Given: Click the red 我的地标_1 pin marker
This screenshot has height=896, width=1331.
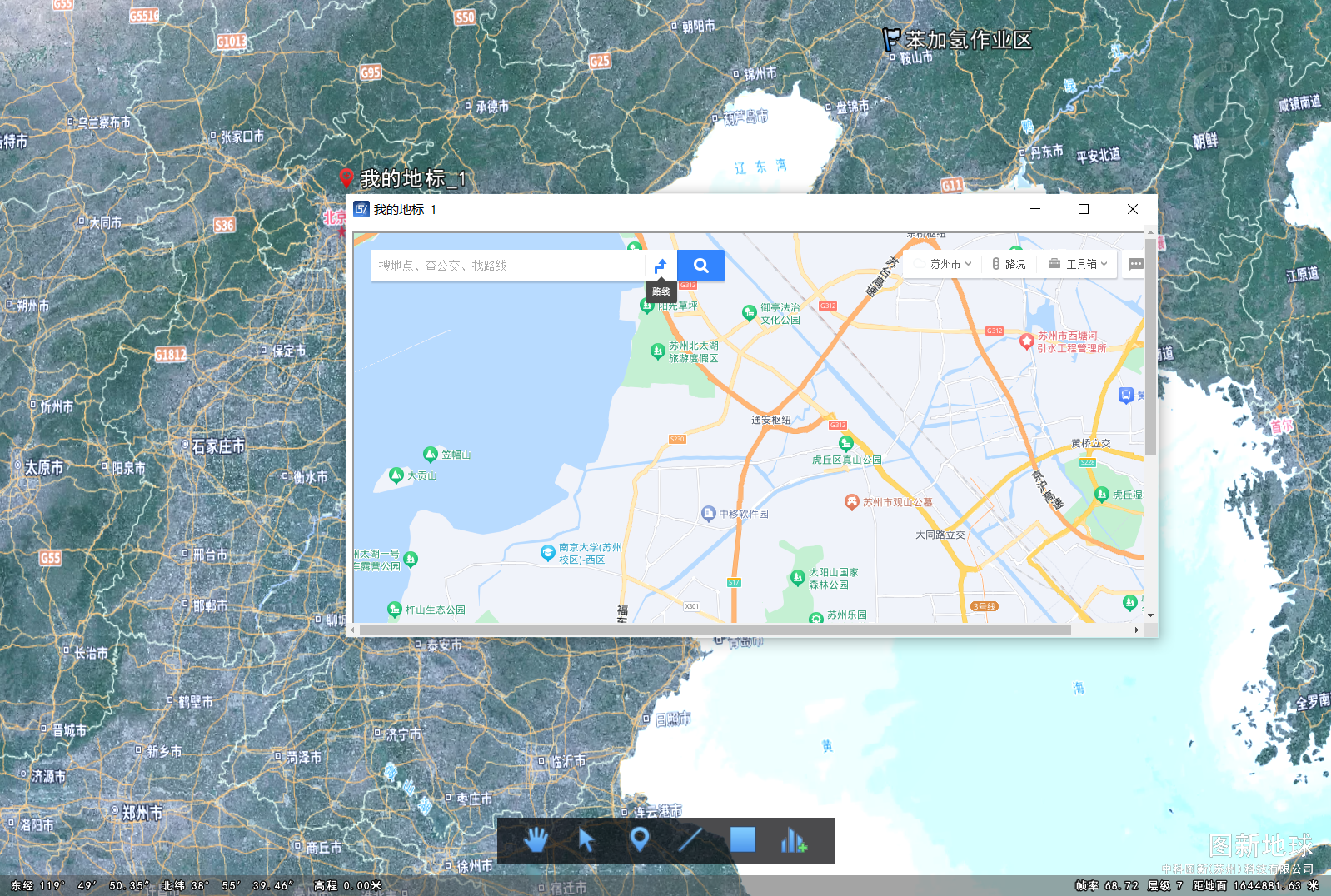Looking at the screenshot, I should (x=346, y=177).
